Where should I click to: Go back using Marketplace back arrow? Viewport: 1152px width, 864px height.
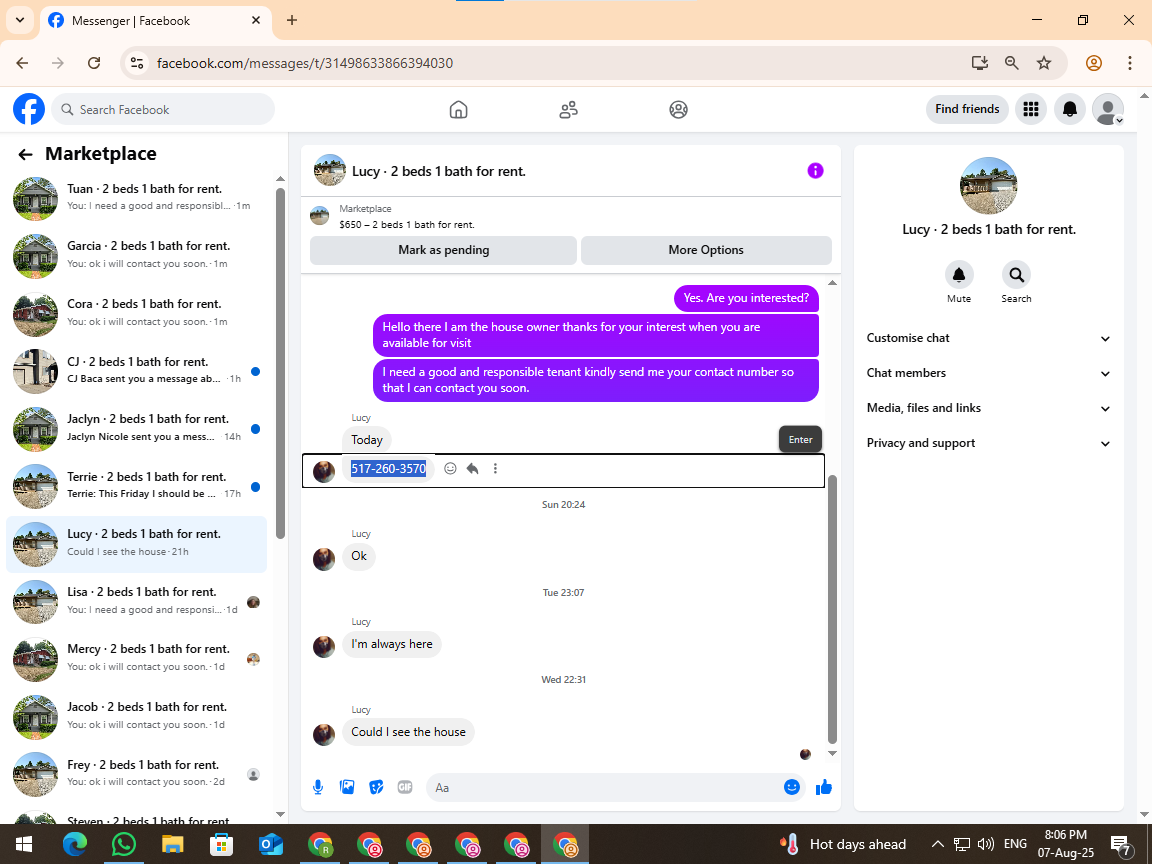25,154
